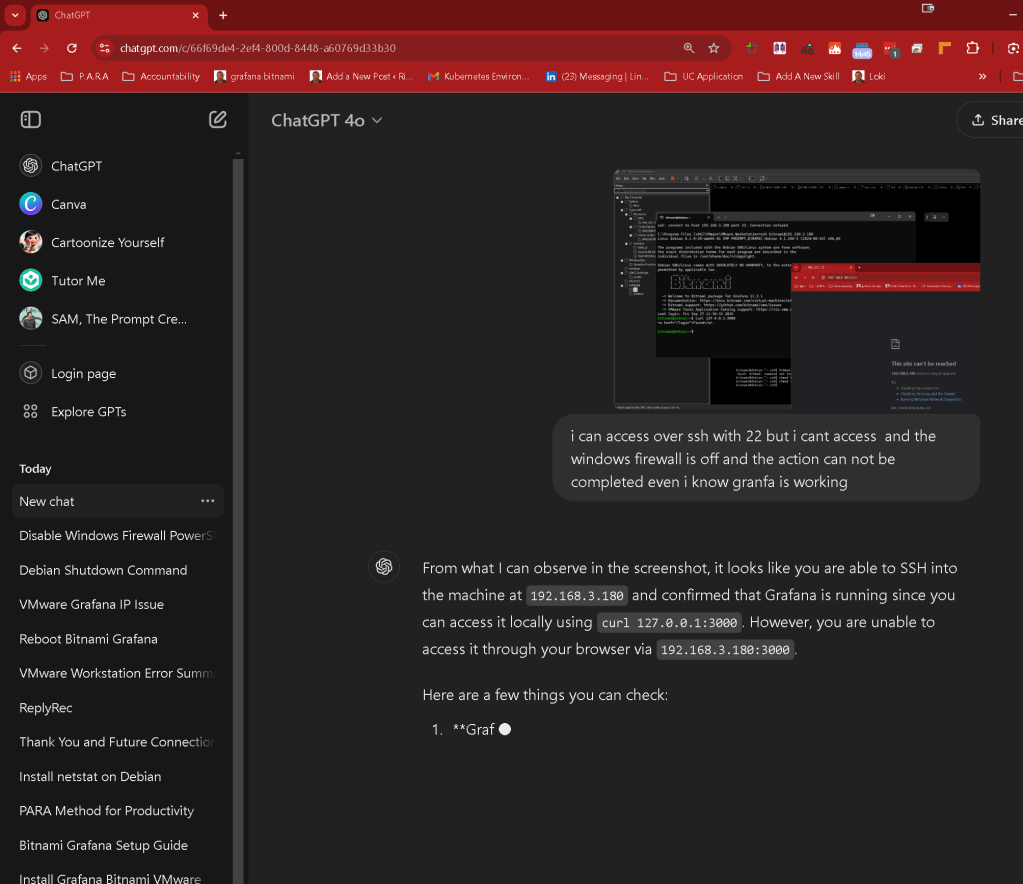Open the Accountability bookmark folder

point(161,76)
